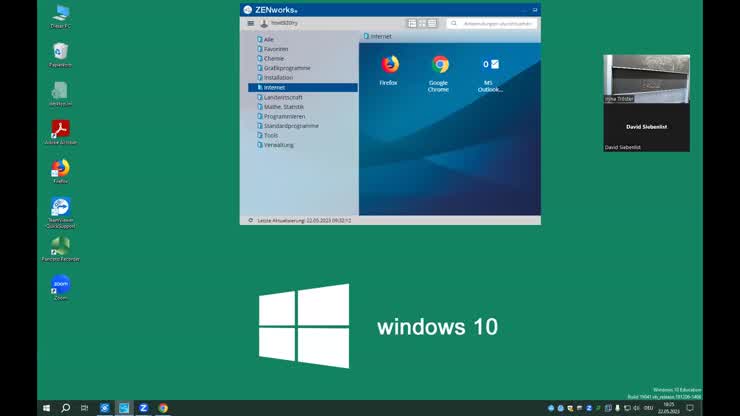The height and width of the screenshot is (416, 740).
Task: Open the ZENworks hamburger menu
Action: click(x=251, y=23)
